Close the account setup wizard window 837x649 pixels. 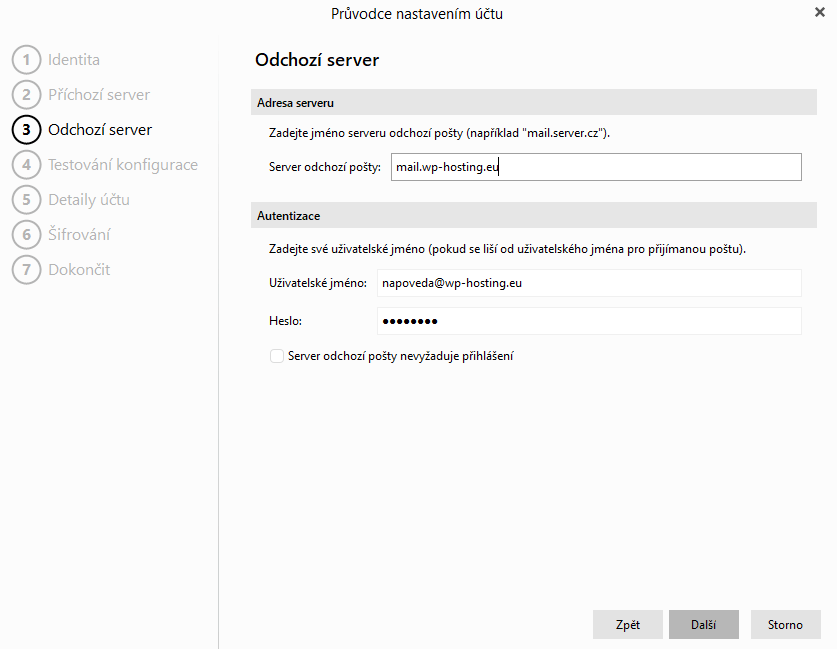[820, 12]
